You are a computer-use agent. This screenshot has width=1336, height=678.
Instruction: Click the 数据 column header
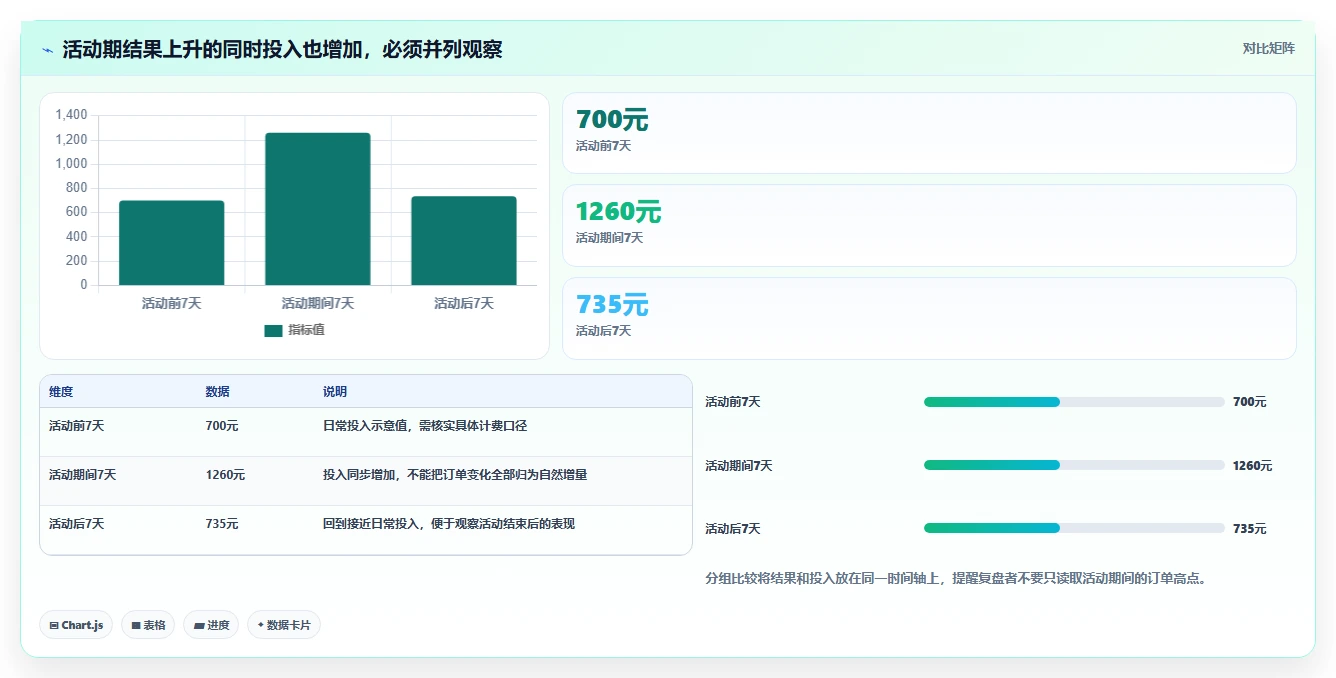(218, 392)
